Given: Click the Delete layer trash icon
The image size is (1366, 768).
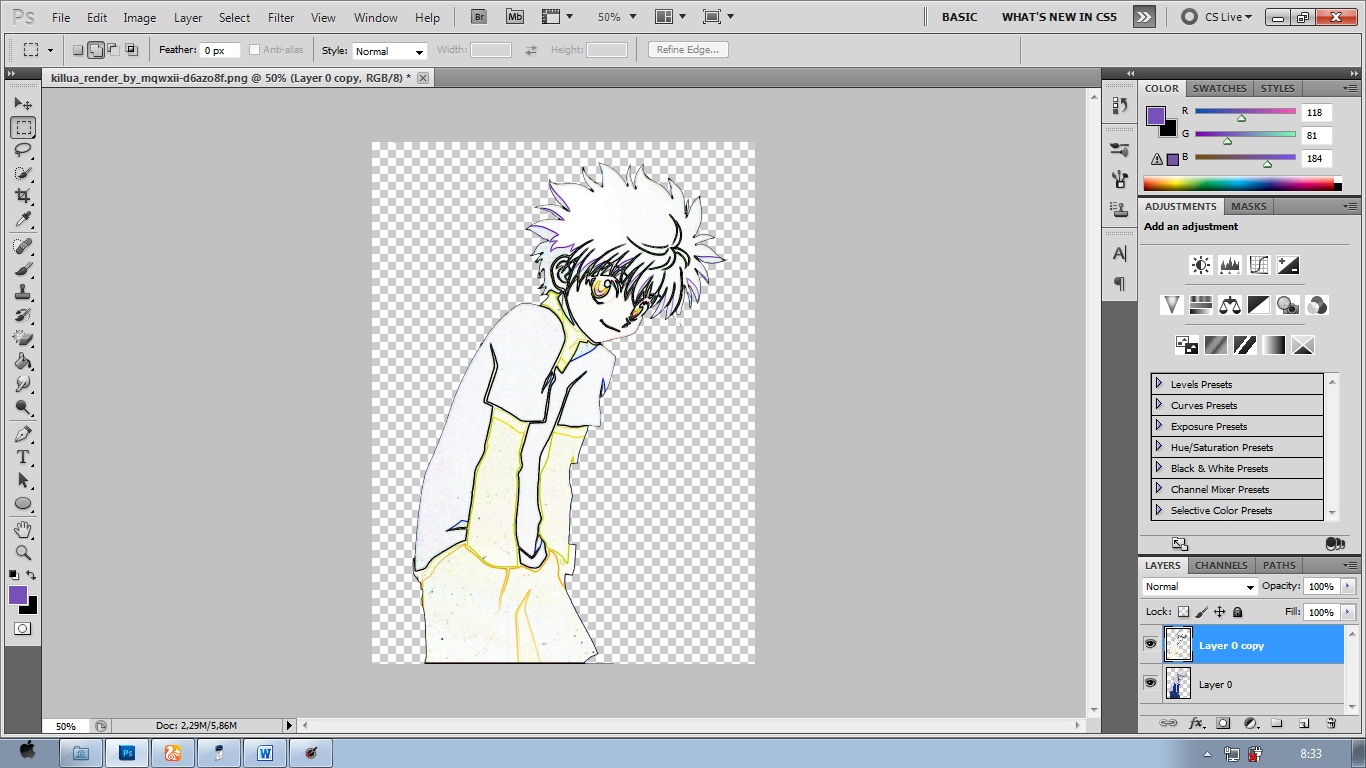Looking at the screenshot, I should click(x=1331, y=723).
